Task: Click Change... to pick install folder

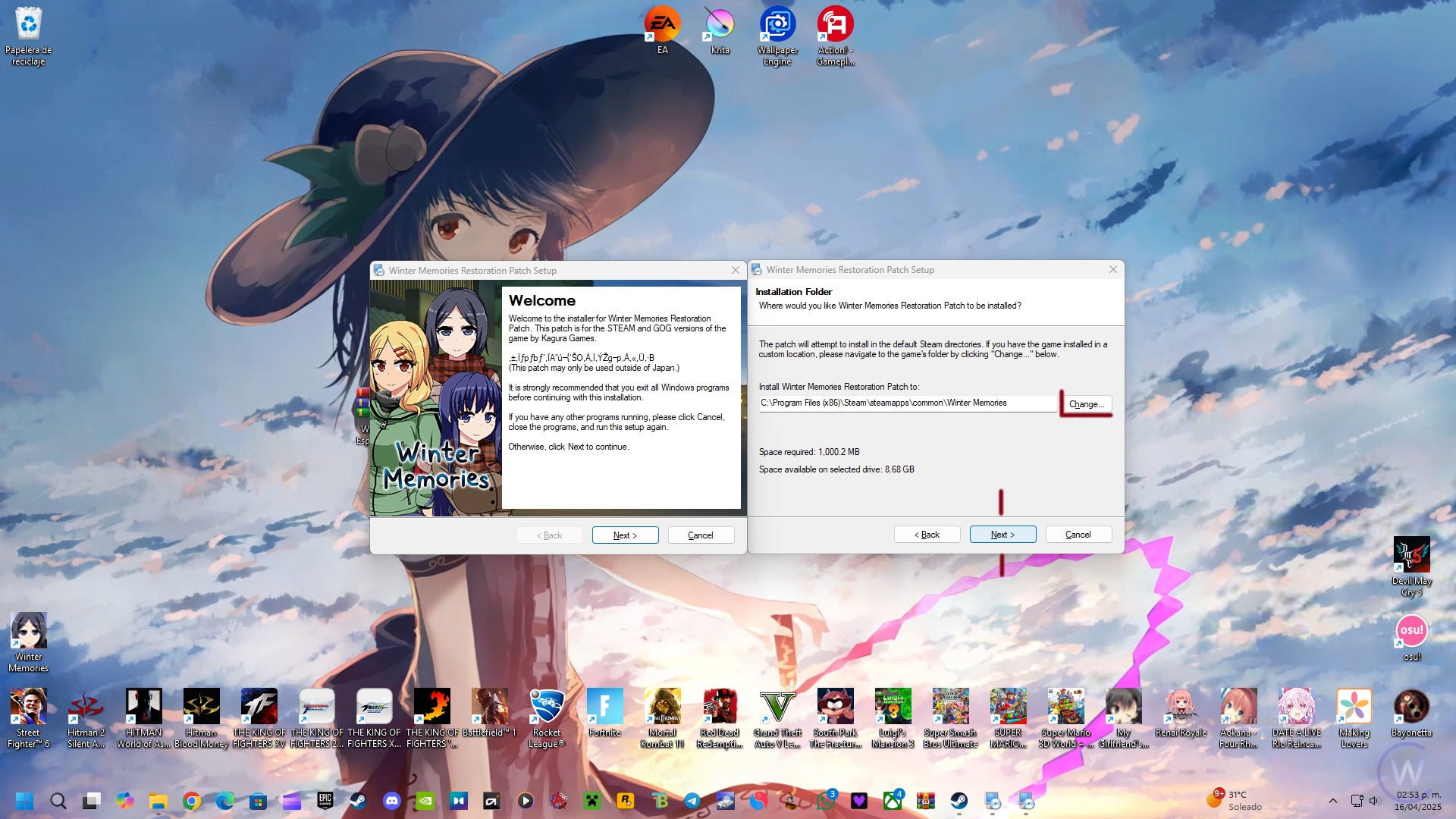Action: [1086, 404]
